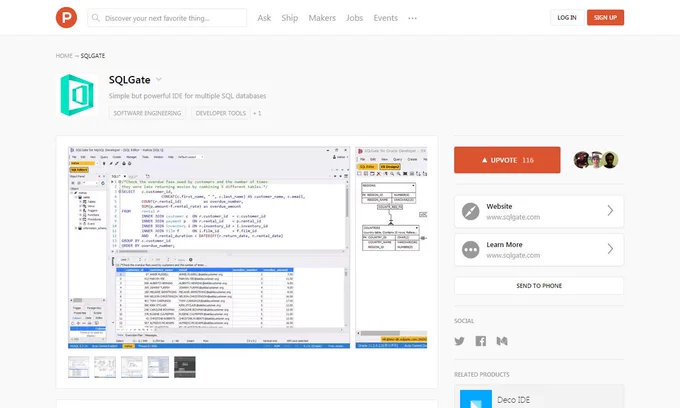Open the Jobs section

pos(354,18)
